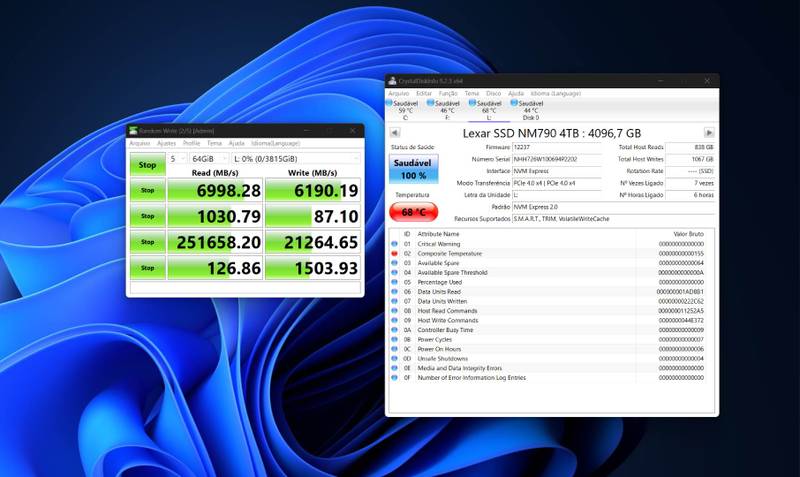This screenshot has width=800, height=477.
Task: Click the status dot for Media and Data Integrity Errors
Action: 394,368
